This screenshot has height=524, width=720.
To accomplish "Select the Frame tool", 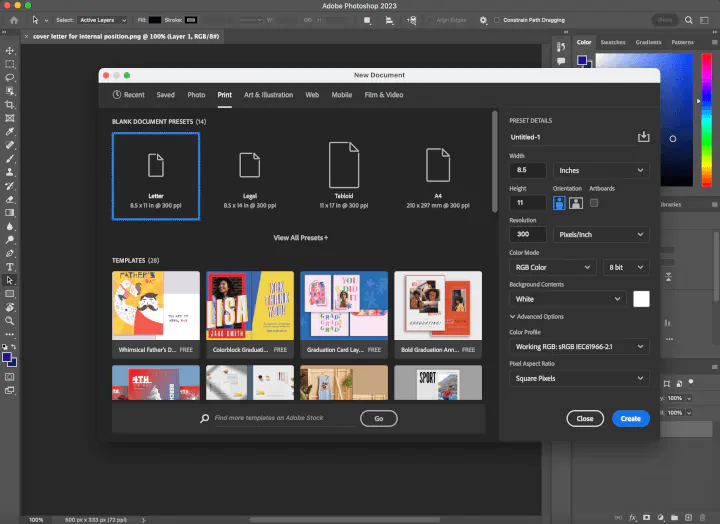I will [10, 118].
